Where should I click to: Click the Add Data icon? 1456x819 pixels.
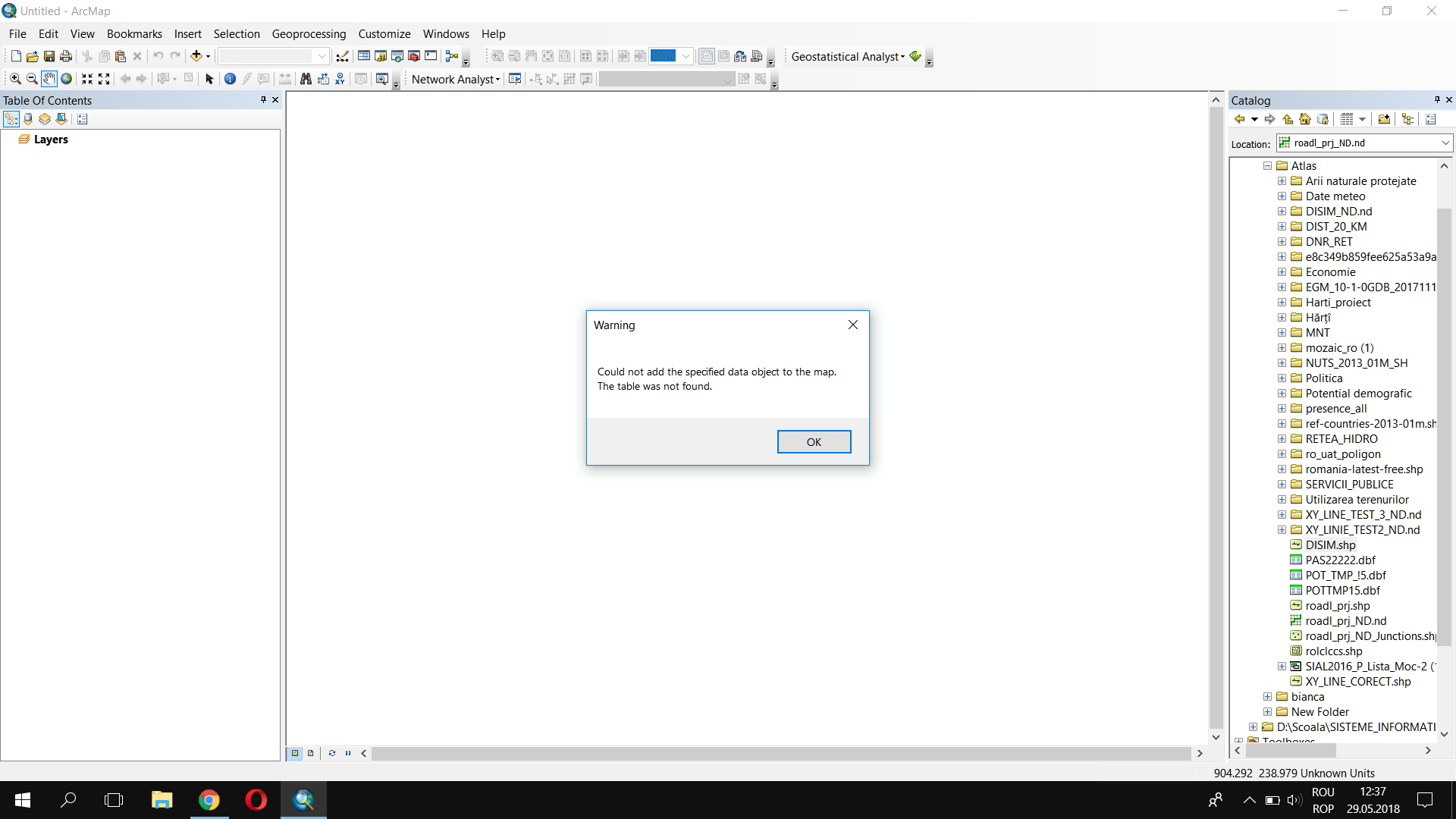[196, 56]
